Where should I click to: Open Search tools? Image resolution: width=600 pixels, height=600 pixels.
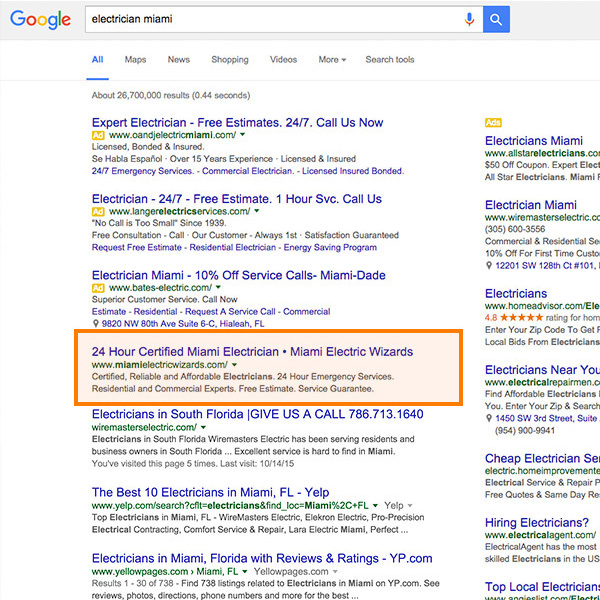[390, 60]
